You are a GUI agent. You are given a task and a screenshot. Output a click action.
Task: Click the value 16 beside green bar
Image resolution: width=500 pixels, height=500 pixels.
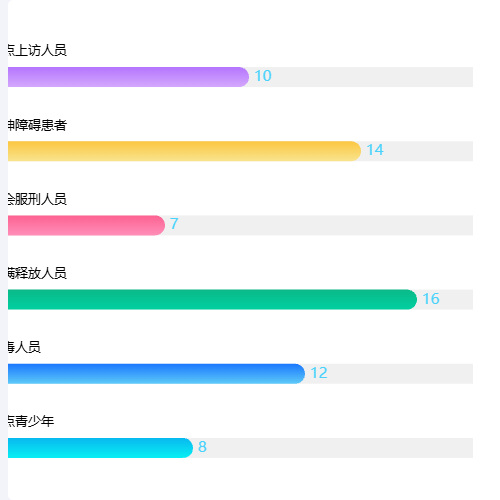pos(431,299)
